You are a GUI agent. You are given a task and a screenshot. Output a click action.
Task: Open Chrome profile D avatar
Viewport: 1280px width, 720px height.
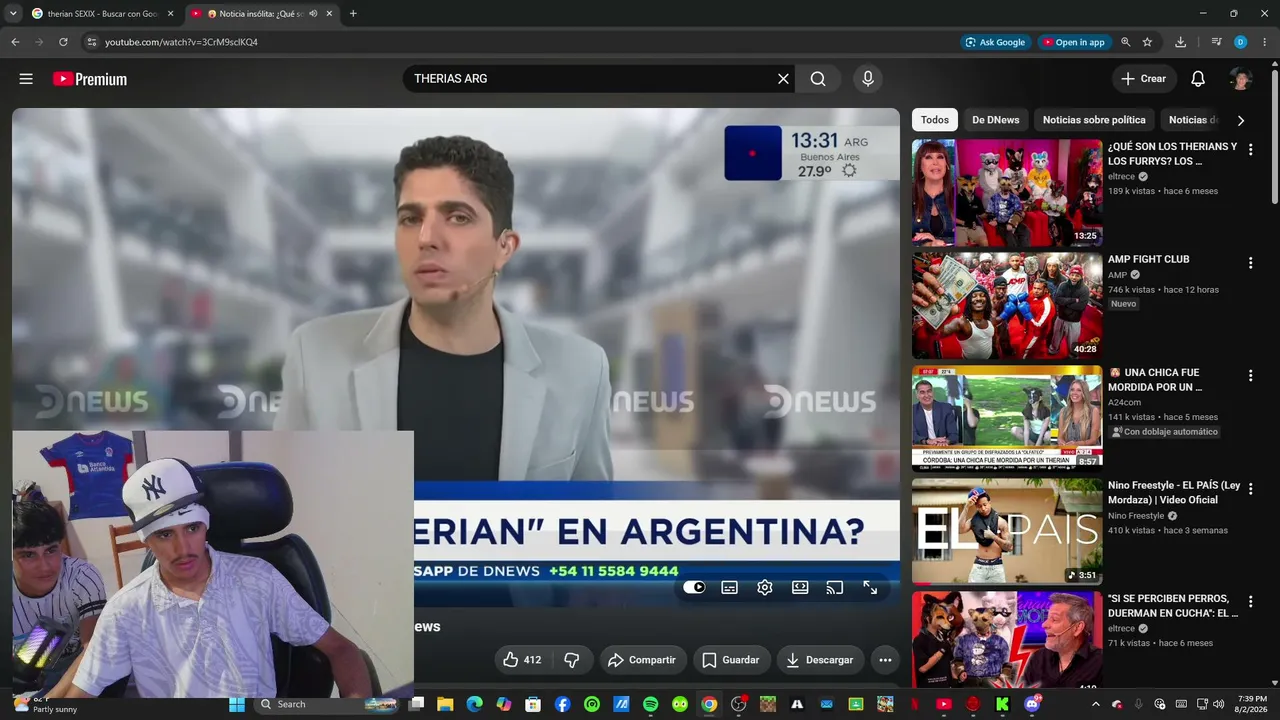(1241, 42)
